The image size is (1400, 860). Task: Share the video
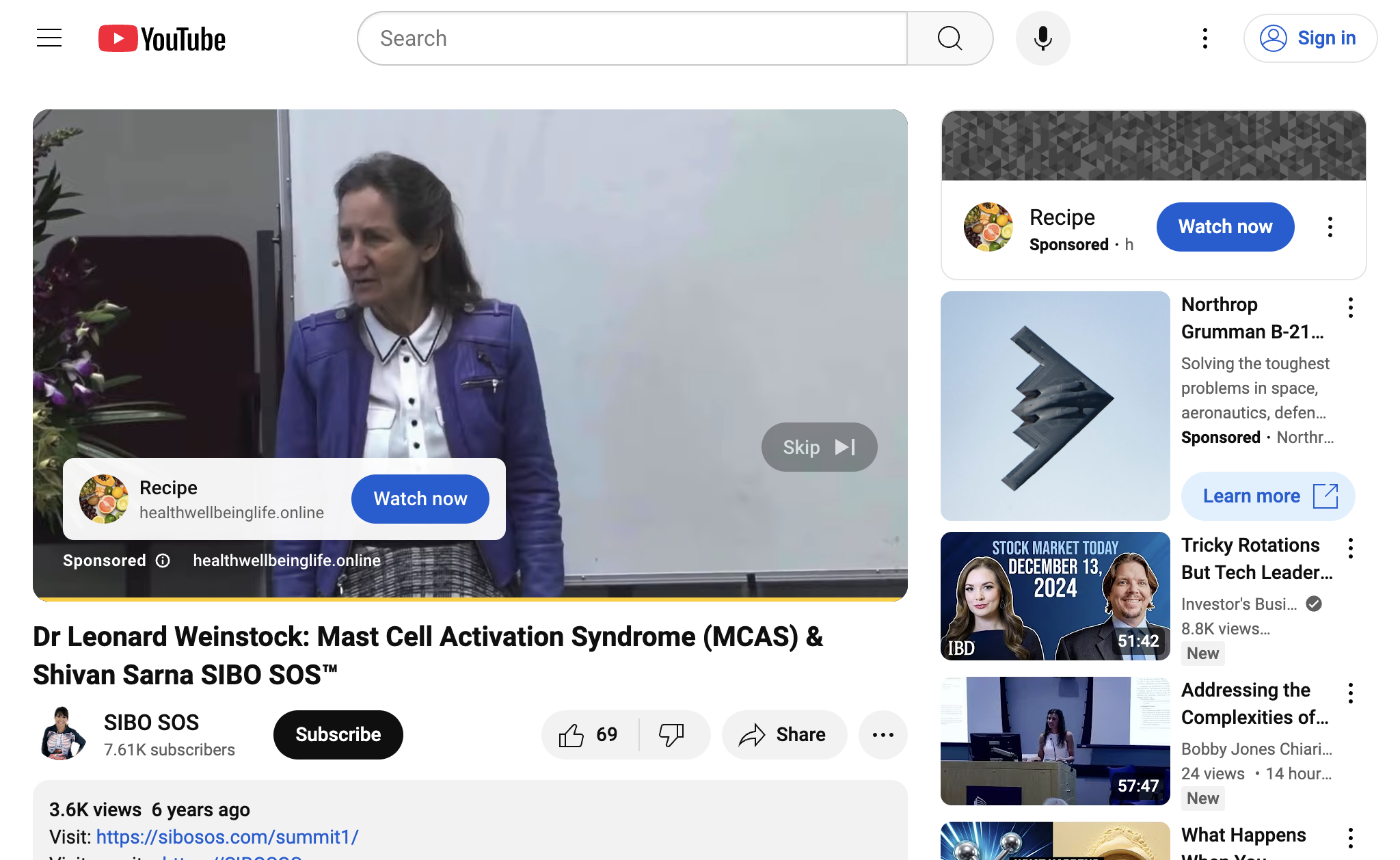point(784,735)
